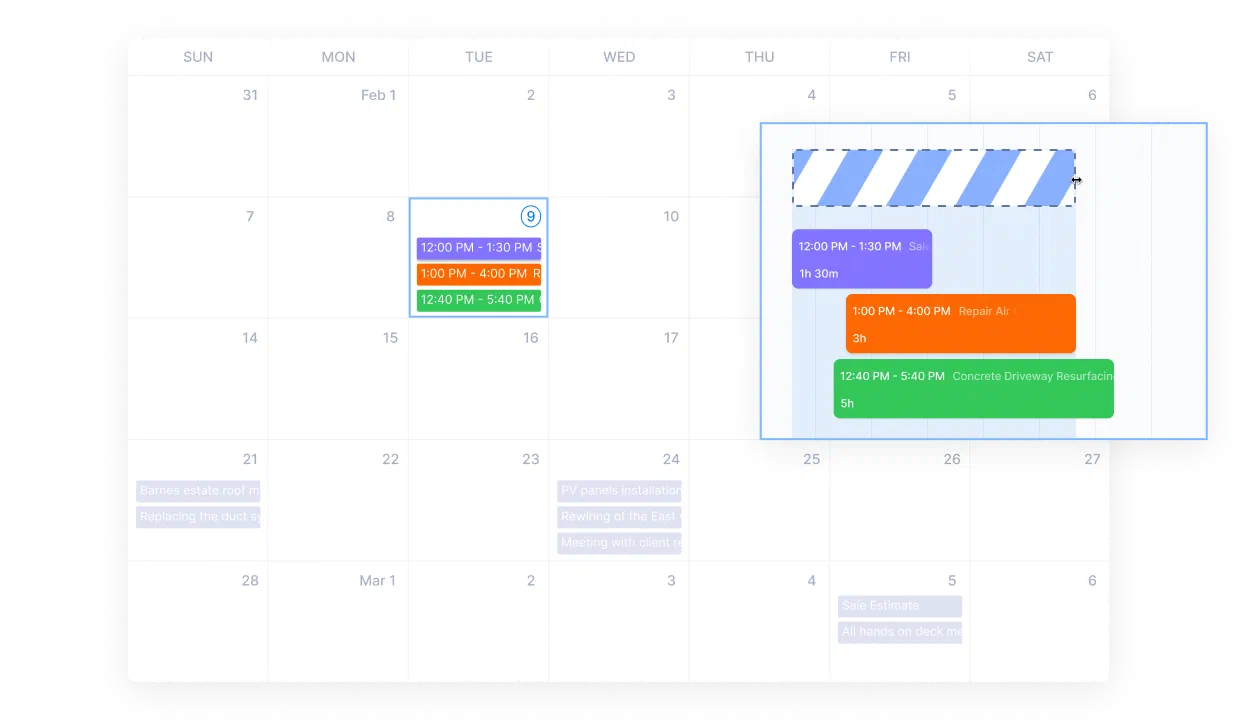Open the 'Barnes estate roof' event on the 21st
This screenshot has width=1256, height=720.
click(x=198, y=491)
